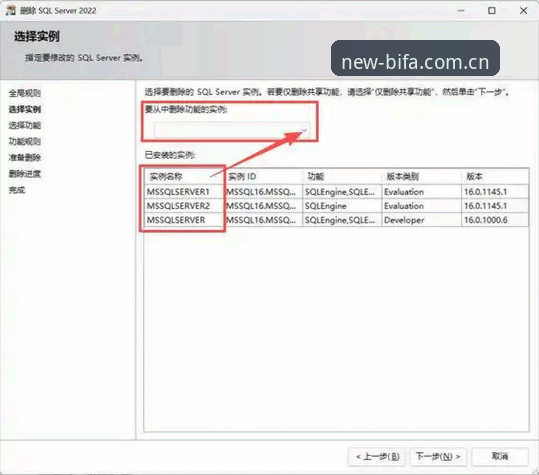
Task: Click the Developer edition cell
Action: click(421, 220)
